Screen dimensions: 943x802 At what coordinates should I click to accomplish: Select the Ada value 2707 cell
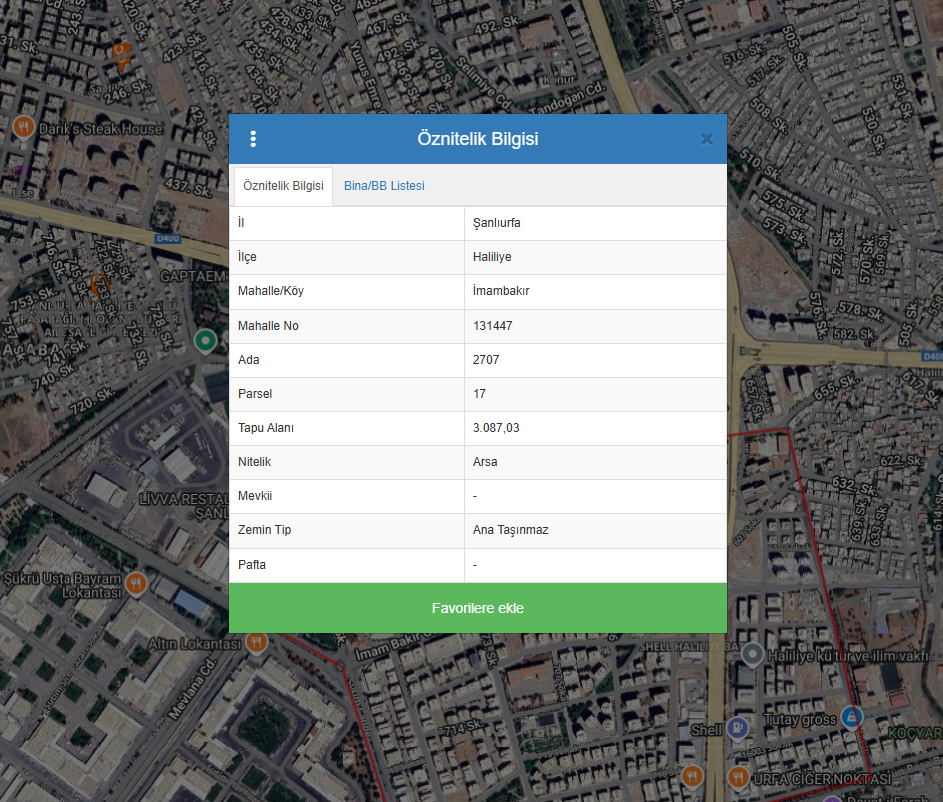[x=486, y=360]
